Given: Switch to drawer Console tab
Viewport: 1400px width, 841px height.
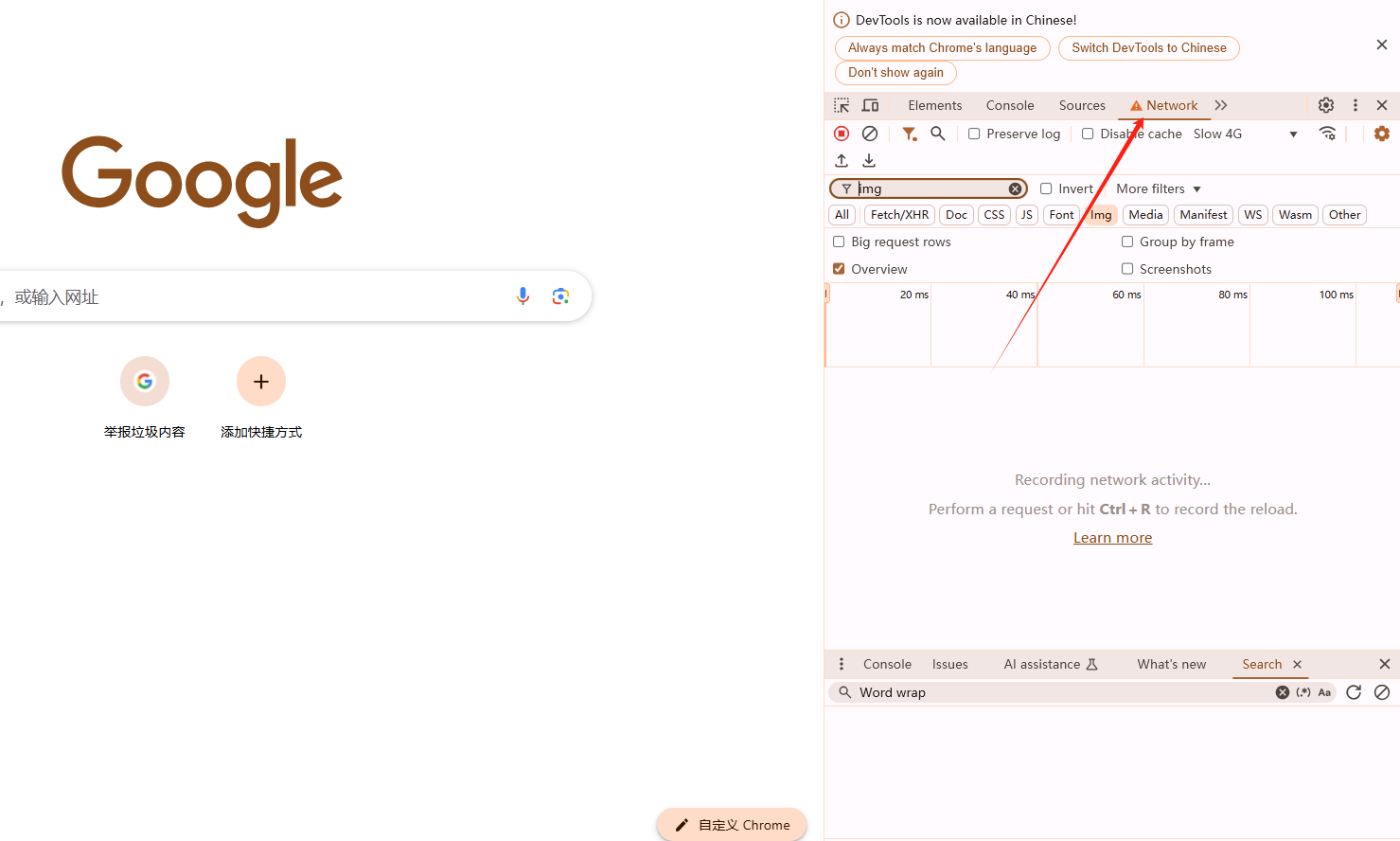Looking at the screenshot, I should point(887,664).
